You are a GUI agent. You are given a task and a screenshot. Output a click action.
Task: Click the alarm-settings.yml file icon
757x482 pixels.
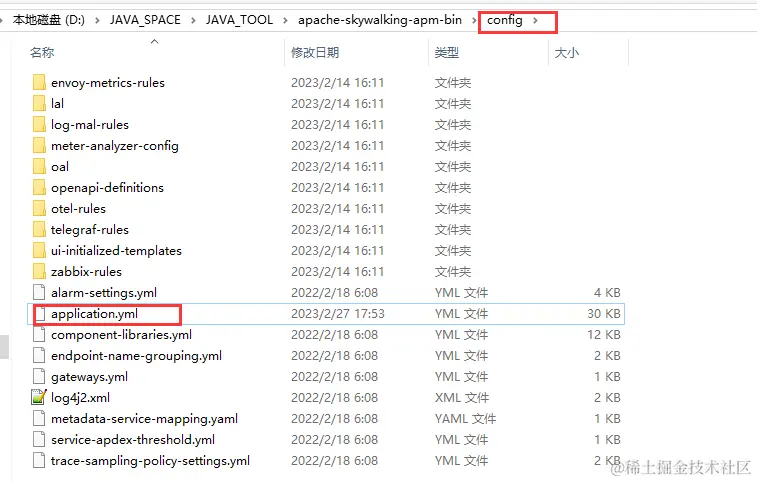39,293
